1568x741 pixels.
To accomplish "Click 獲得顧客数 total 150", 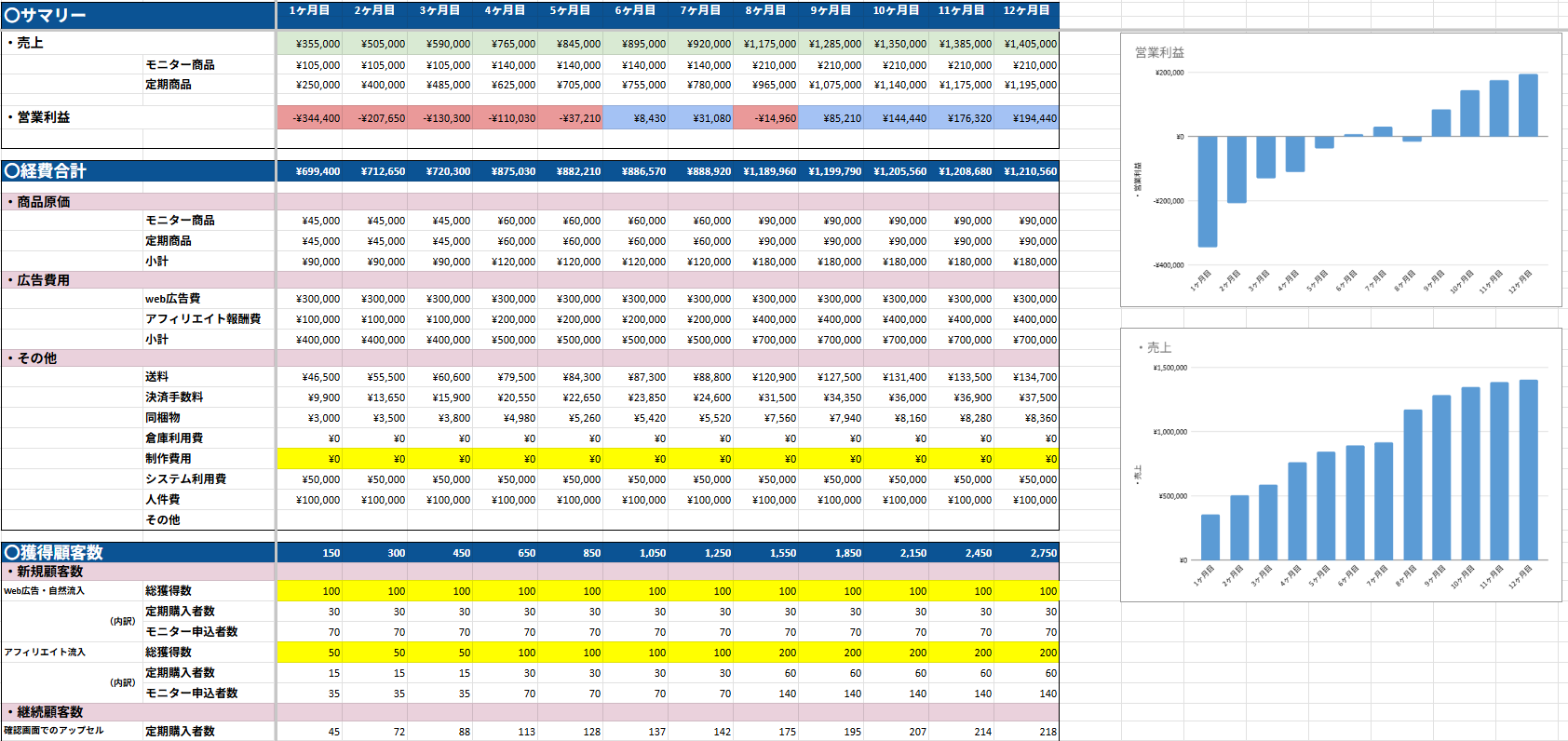I will click(309, 553).
